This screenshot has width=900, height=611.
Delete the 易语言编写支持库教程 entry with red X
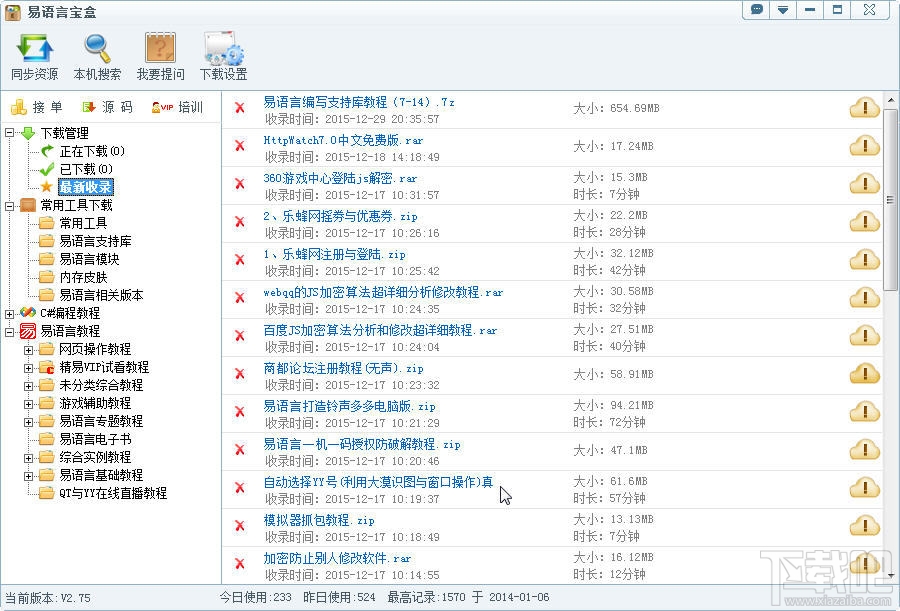point(240,107)
